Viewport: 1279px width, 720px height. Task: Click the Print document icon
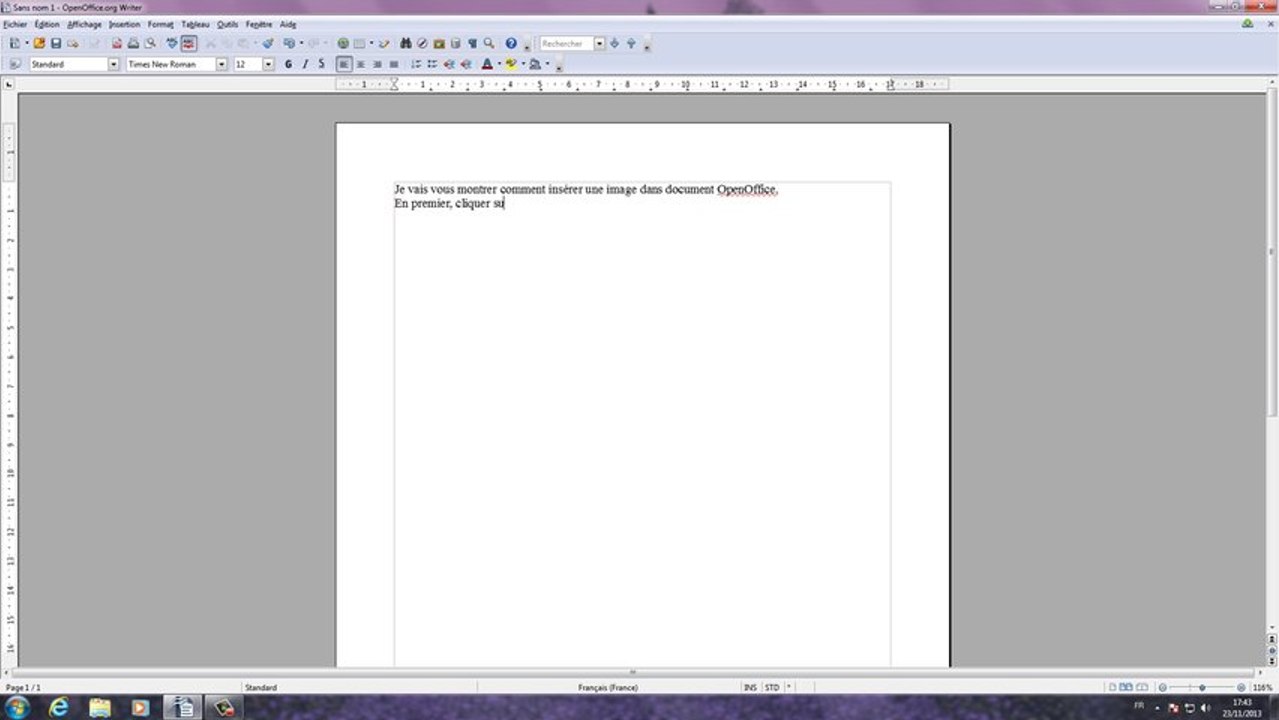pyautogui.click(x=133, y=44)
